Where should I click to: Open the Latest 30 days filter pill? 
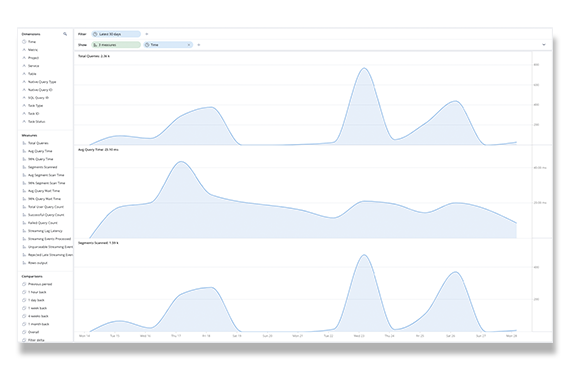coord(116,34)
